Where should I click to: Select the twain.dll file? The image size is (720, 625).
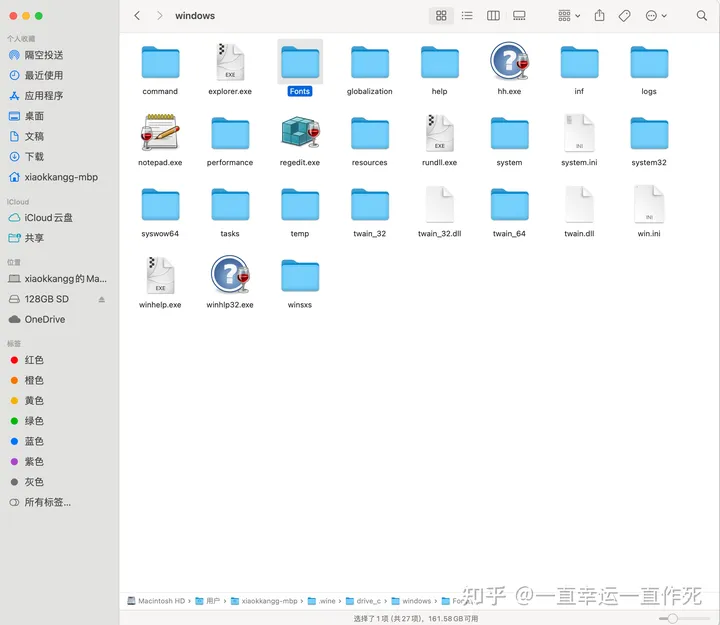[579, 205]
